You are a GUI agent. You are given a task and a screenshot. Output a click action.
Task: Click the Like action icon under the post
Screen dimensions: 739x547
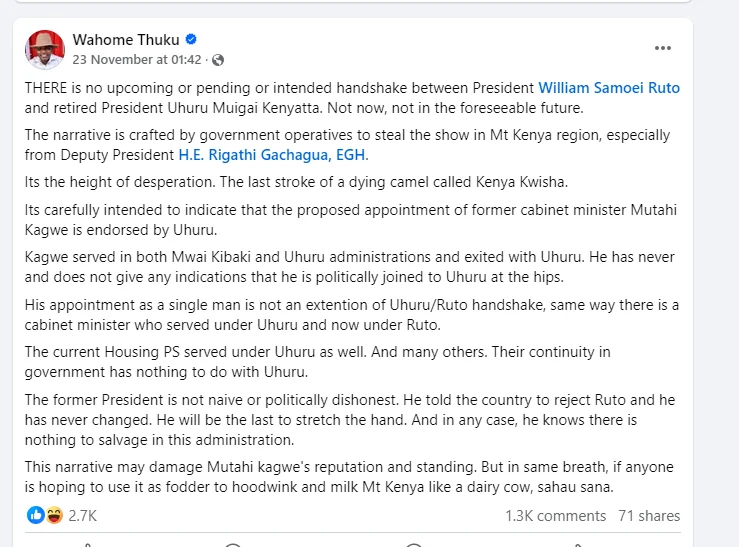(87, 545)
